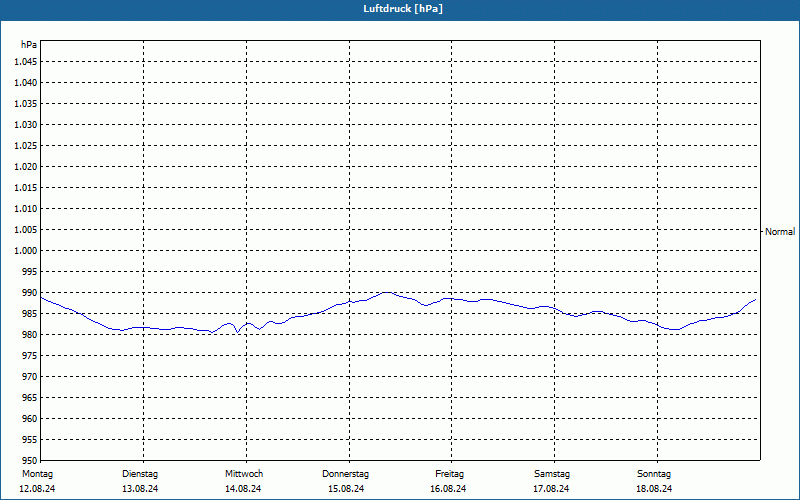Click the date 14.08.24
Viewport: 800px width, 500px height.
[243, 489]
